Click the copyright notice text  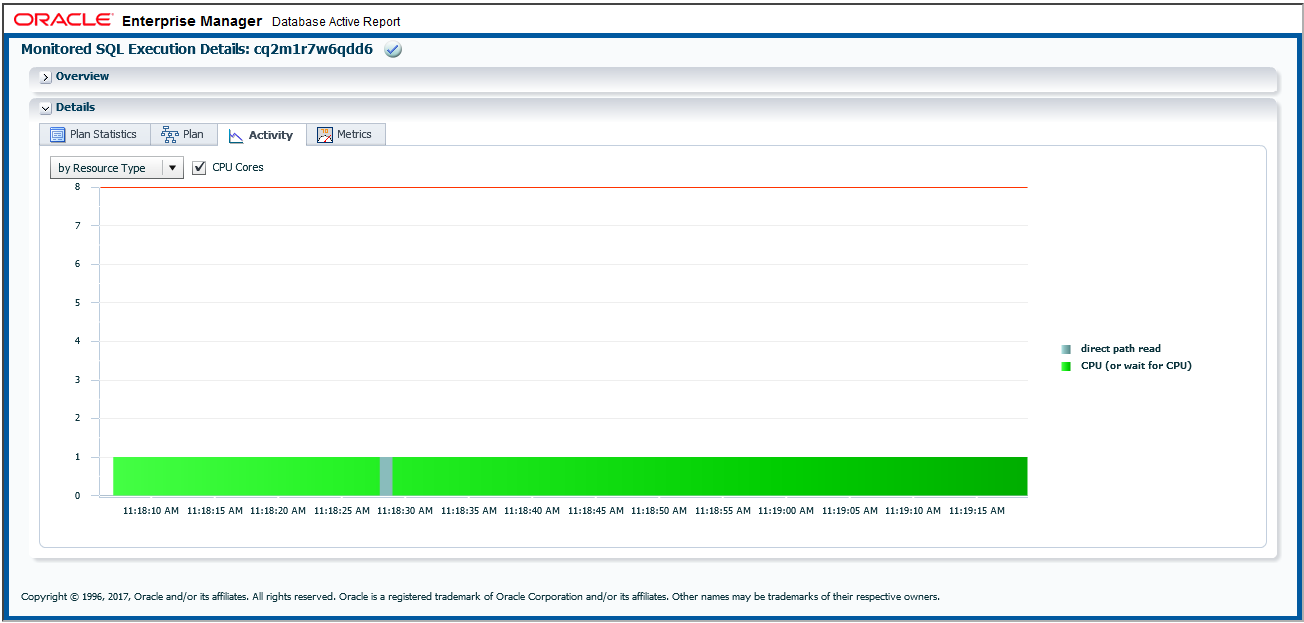pos(480,597)
